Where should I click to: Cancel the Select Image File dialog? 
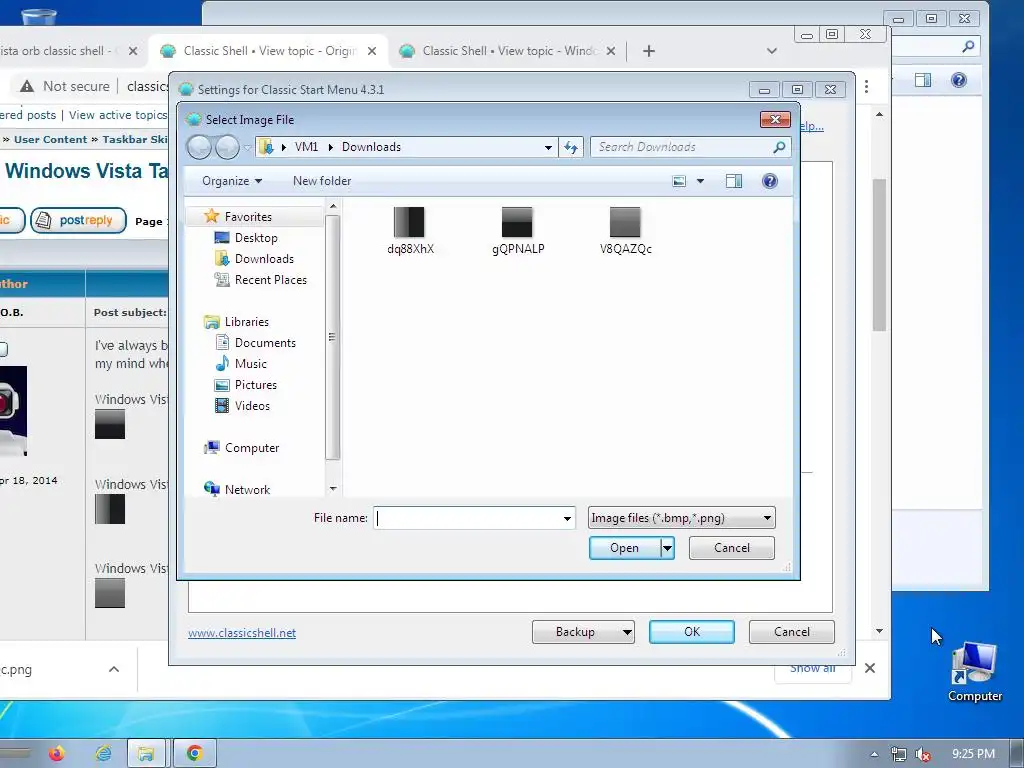731,548
